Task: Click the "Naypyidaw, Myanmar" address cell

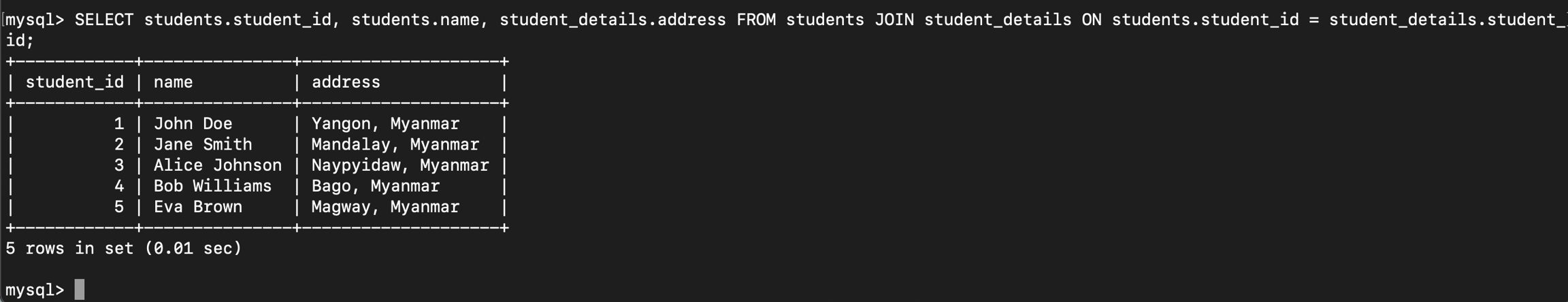Action: point(400,165)
